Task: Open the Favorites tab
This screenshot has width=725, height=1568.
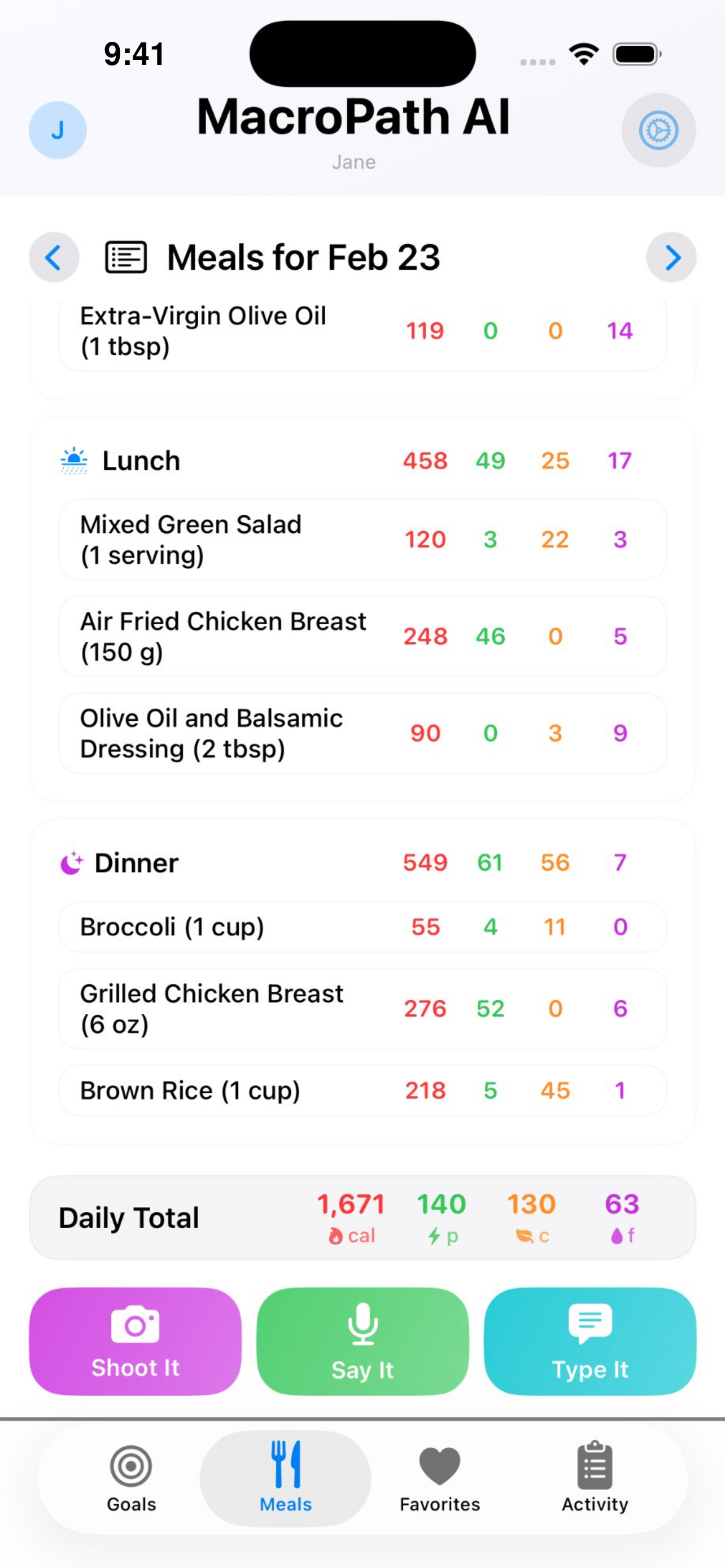Action: [439, 1477]
